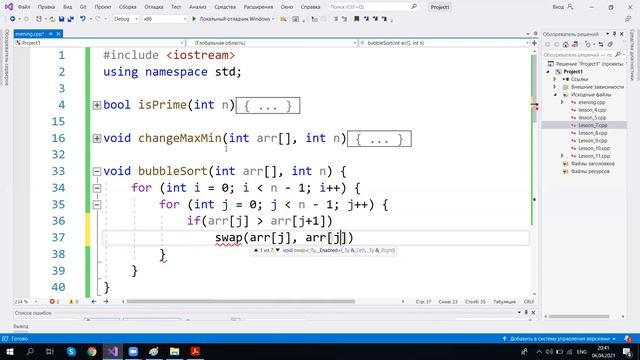Click the collapsed { ... } block of isPrime

268,106
